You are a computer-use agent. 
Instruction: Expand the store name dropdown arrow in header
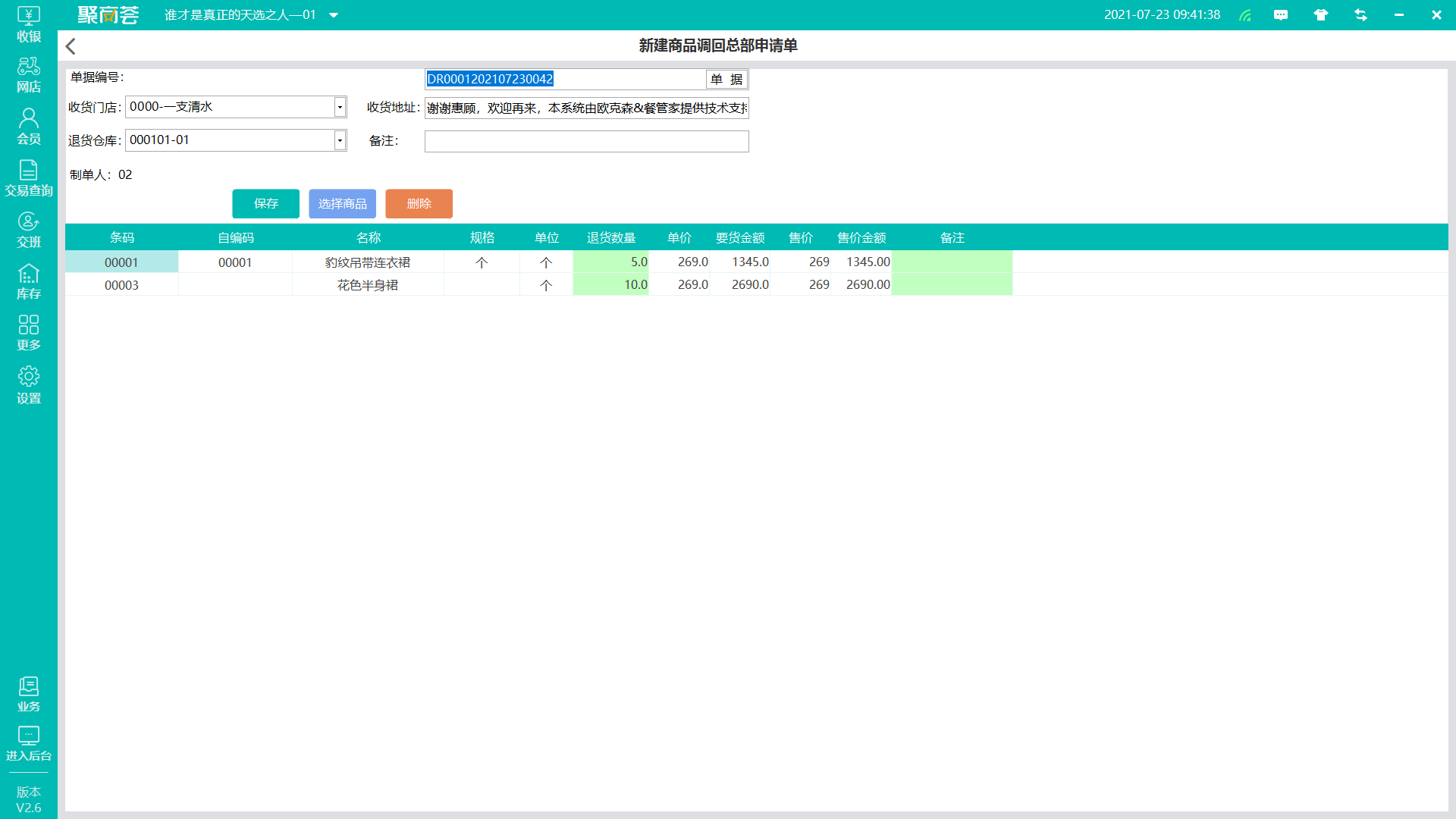(x=334, y=15)
